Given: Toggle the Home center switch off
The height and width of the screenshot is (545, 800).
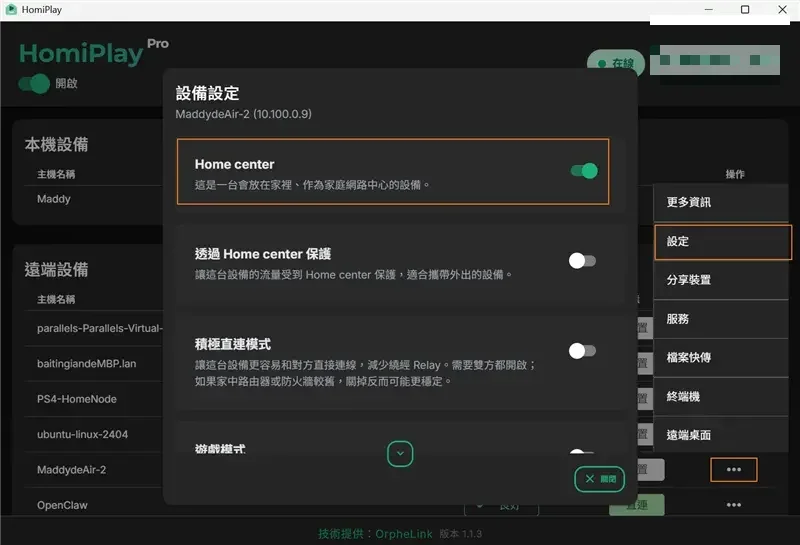Looking at the screenshot, I should click(584, 171).
